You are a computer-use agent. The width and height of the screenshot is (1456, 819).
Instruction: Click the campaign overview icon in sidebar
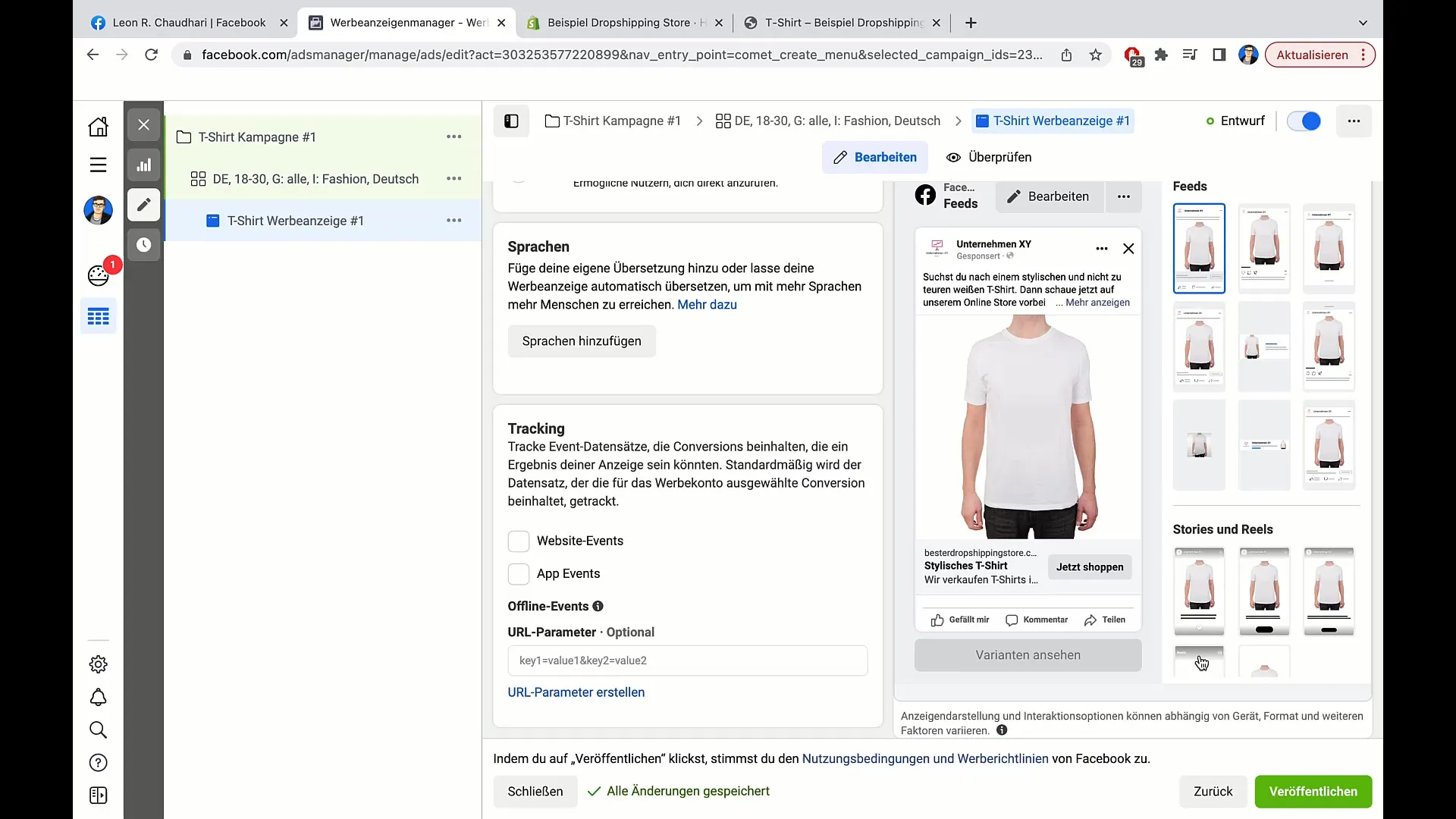[x=144, y=165]
